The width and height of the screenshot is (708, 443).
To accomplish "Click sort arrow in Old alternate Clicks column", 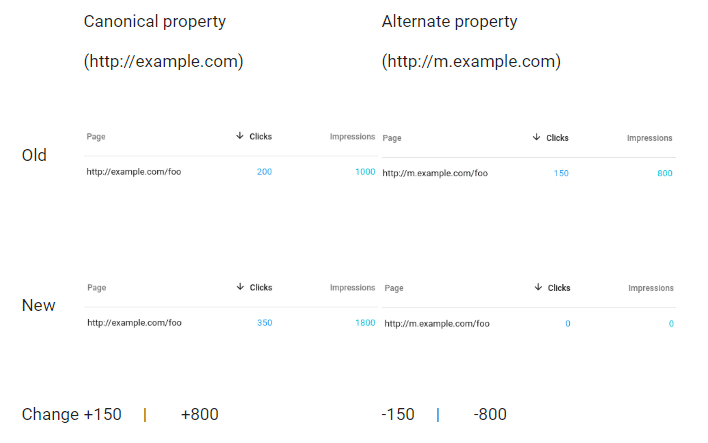I will coord(536,137).
